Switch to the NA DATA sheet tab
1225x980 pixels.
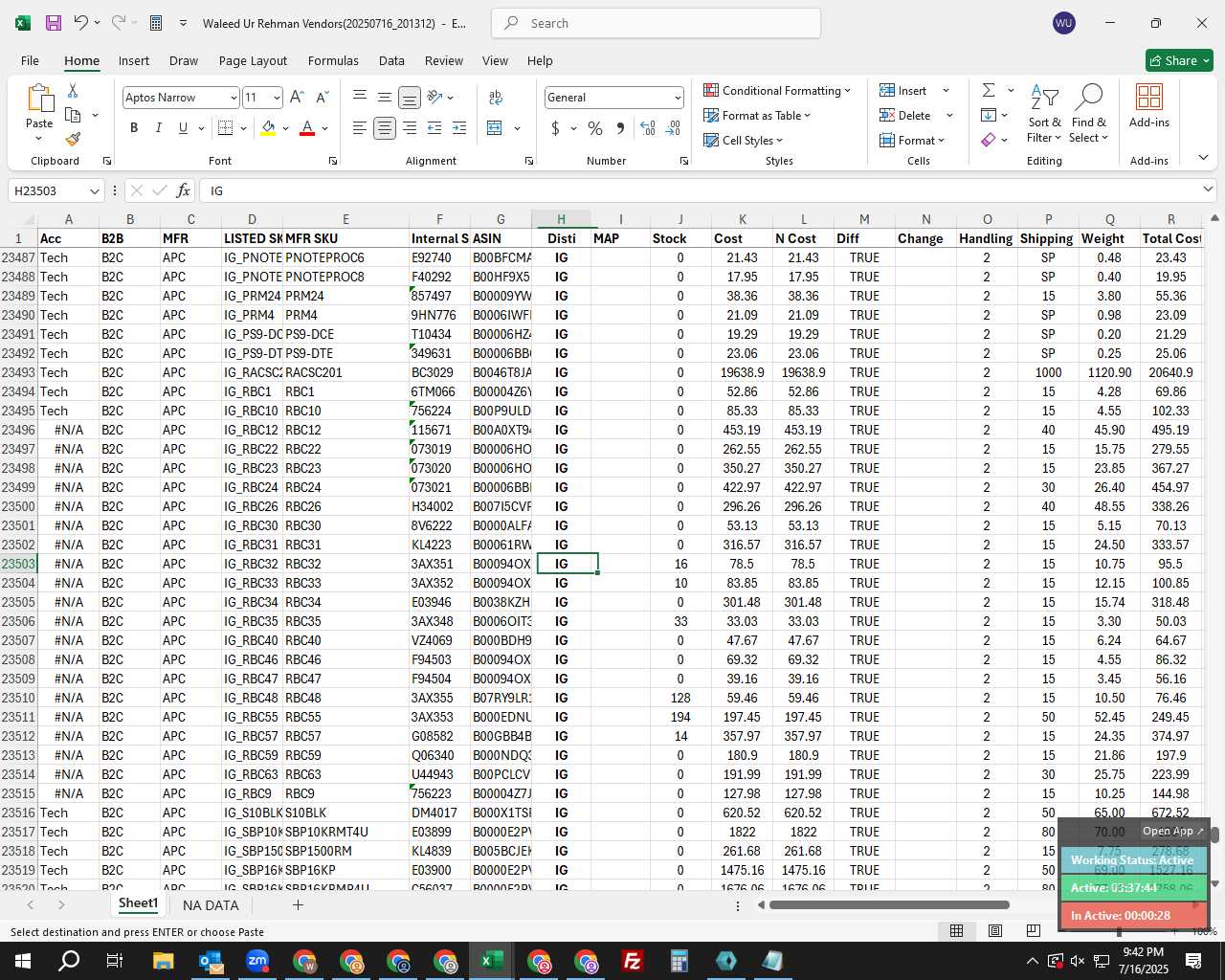point(211,904)
